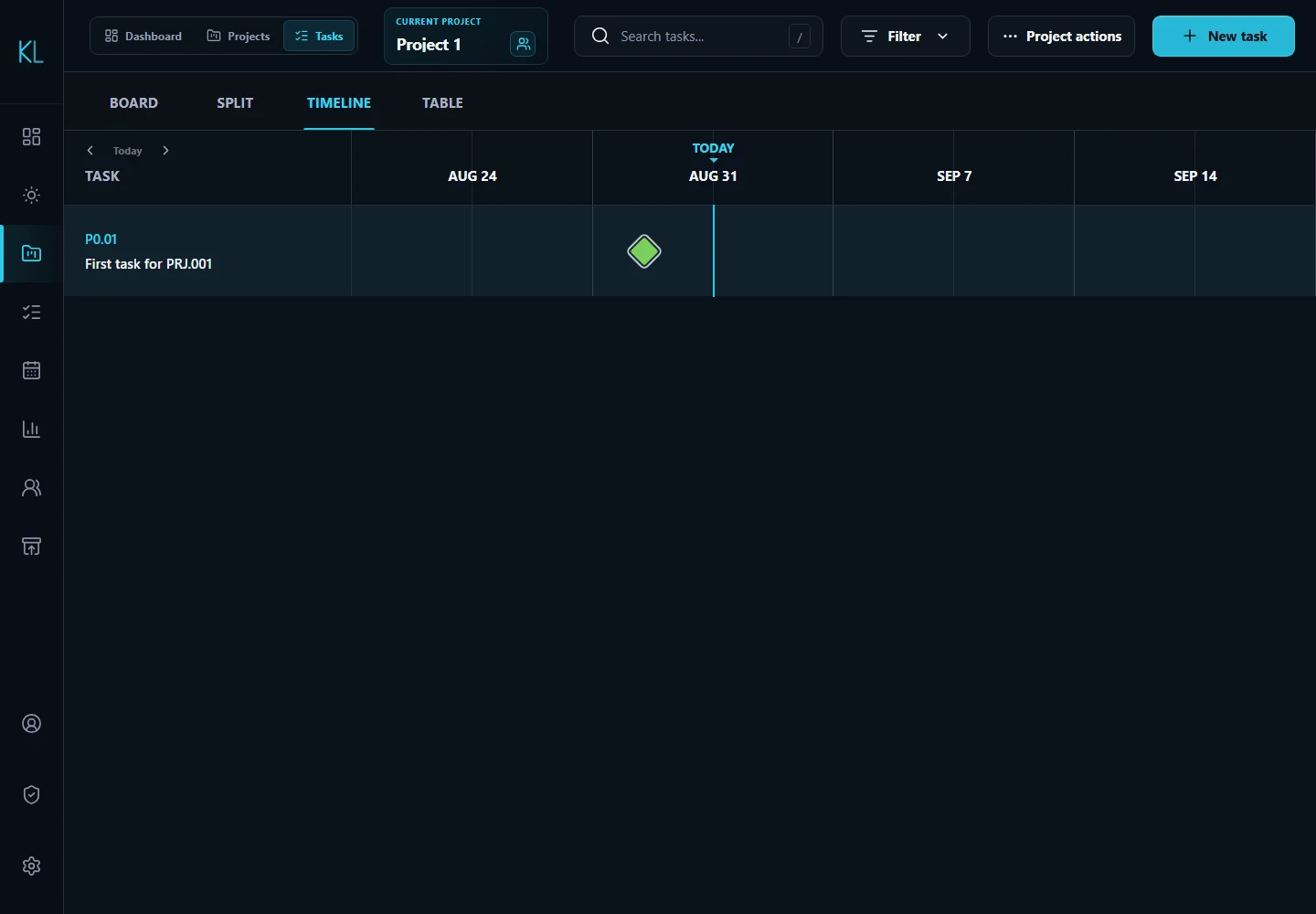This screenshot has width=1316, height=914.
Task: Click the sun icon in sidebar
Action: [x=31, y=195]
